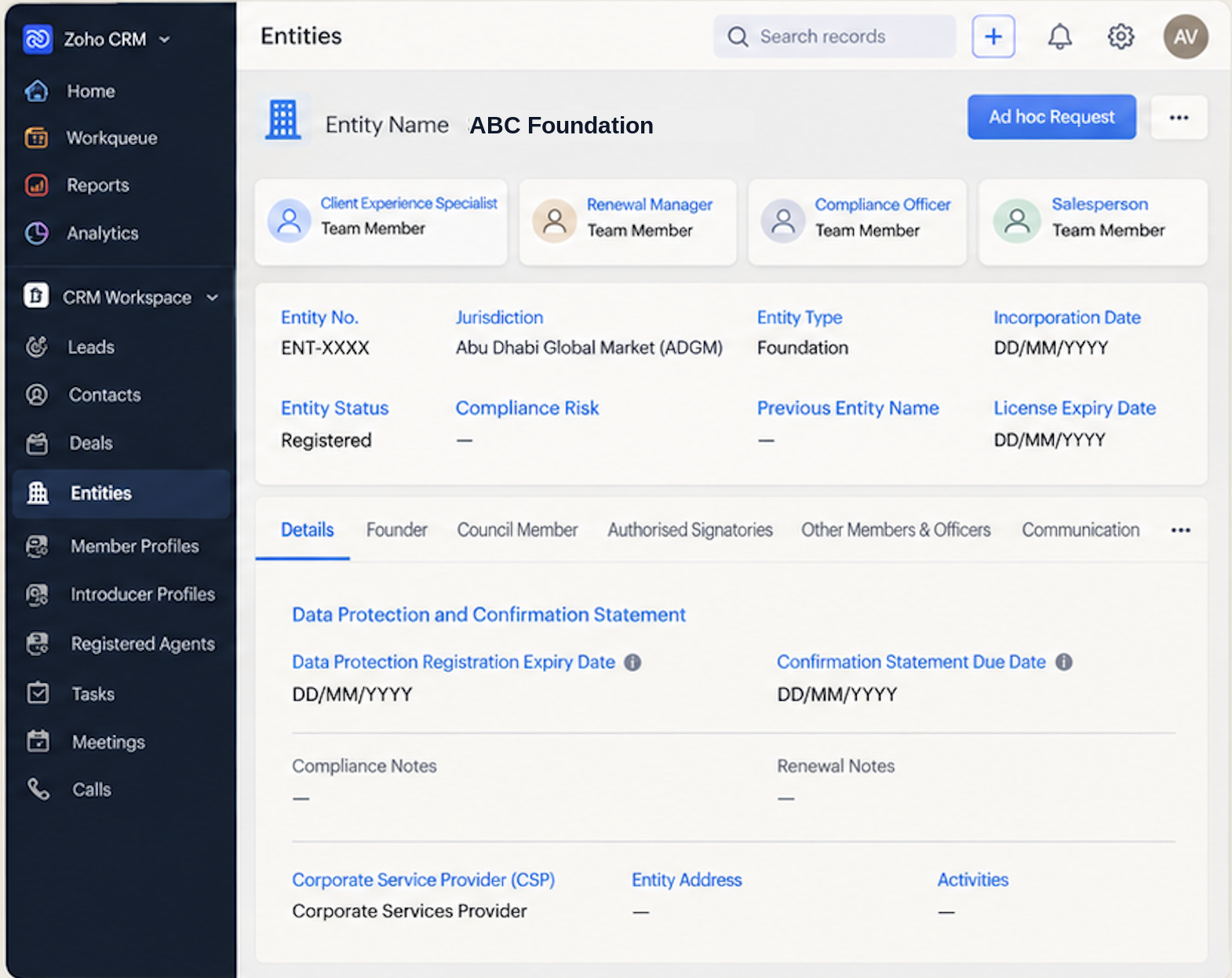
Task: Click the Entity Address label
Action: pyautogui.click(x=687, y=880)
